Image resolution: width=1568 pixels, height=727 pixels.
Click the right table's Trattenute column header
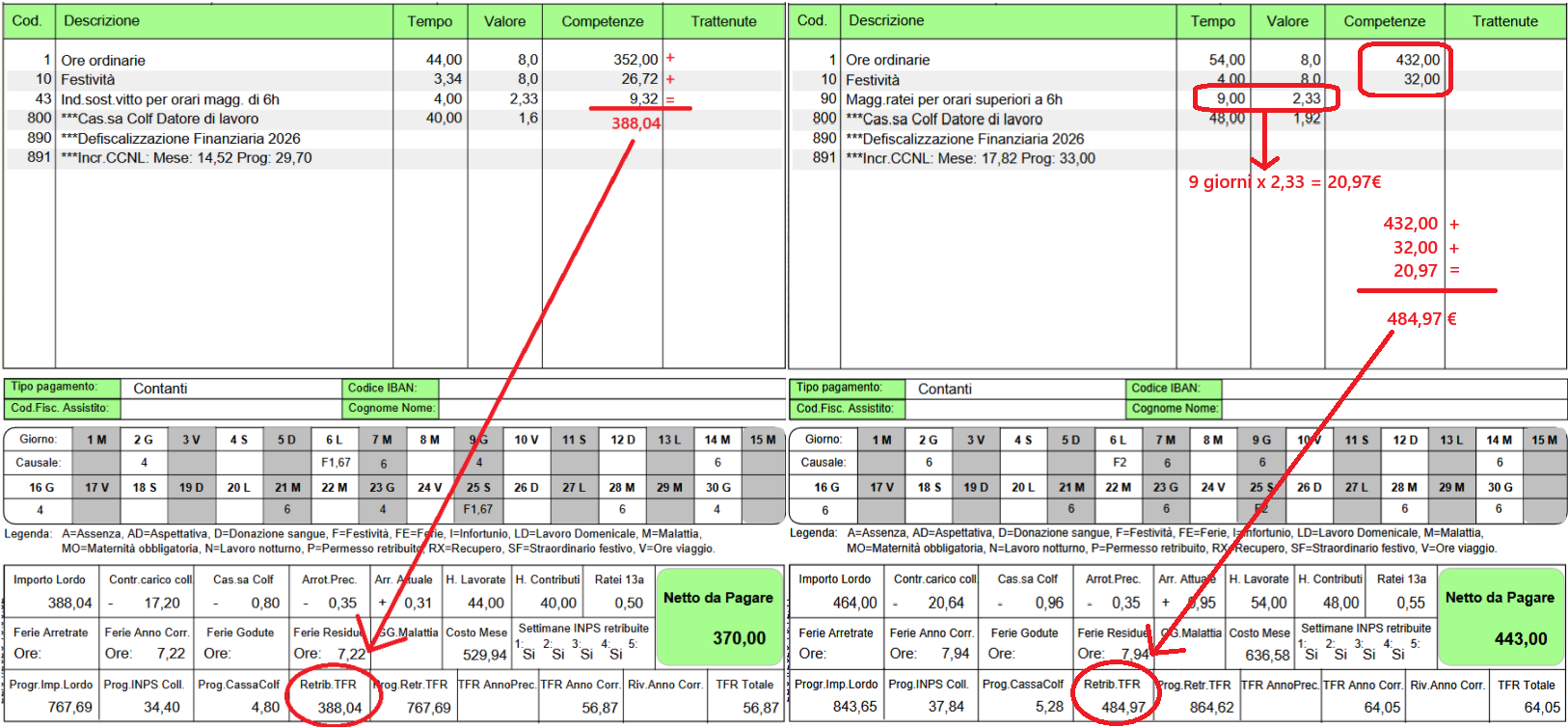coord(1504,21)
